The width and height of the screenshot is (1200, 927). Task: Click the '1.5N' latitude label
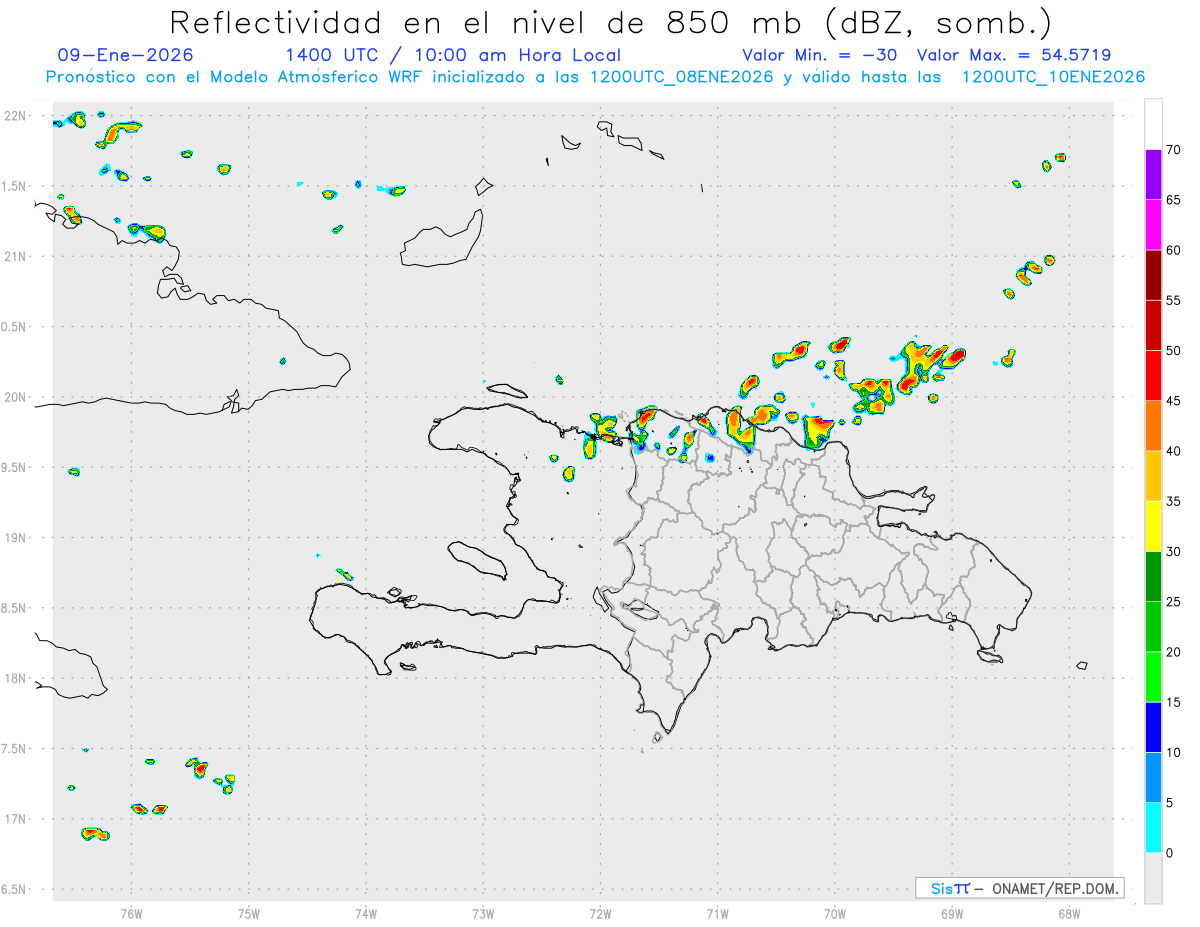pos(15,186)
